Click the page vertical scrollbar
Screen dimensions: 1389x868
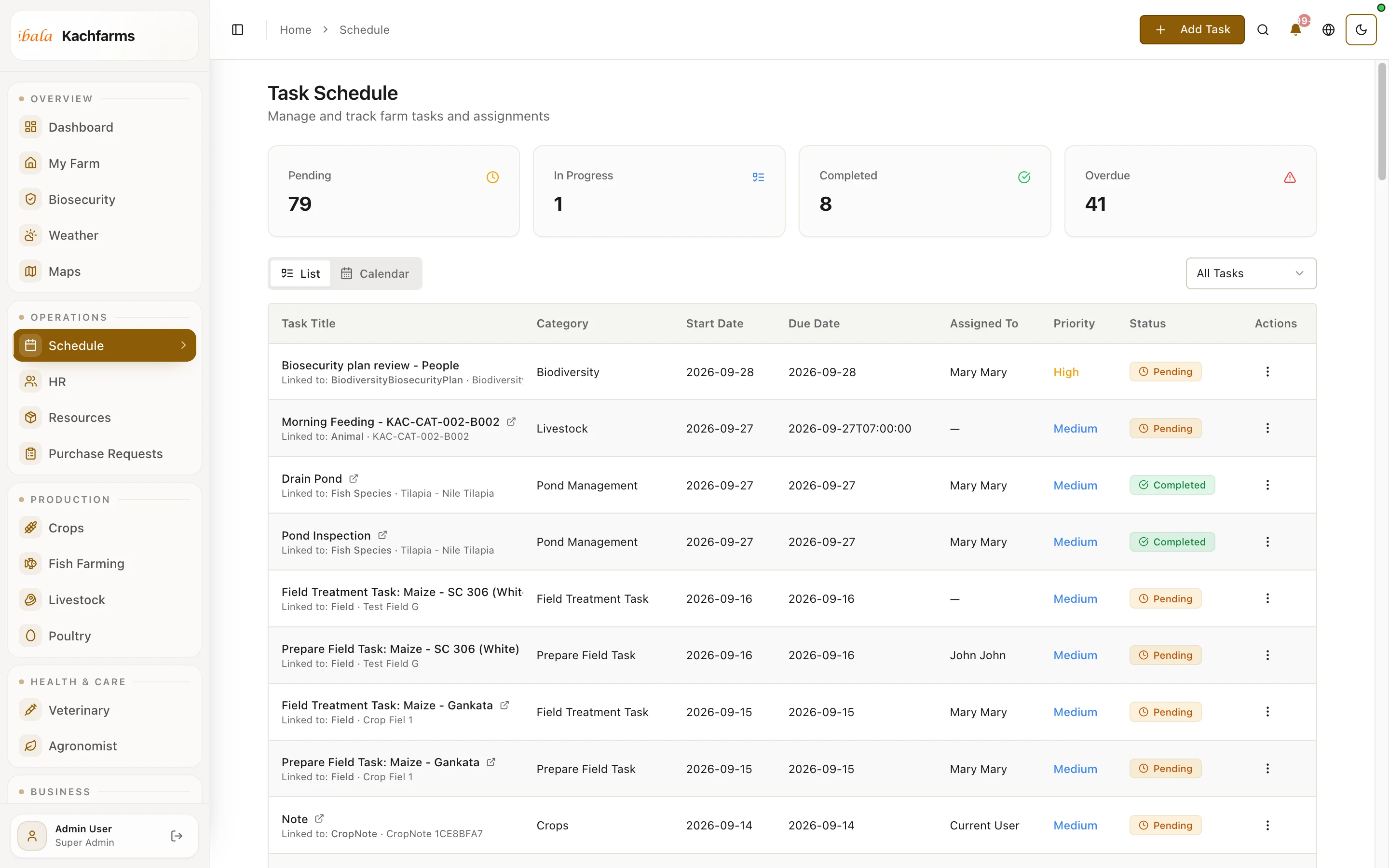tap(1382, 121)
